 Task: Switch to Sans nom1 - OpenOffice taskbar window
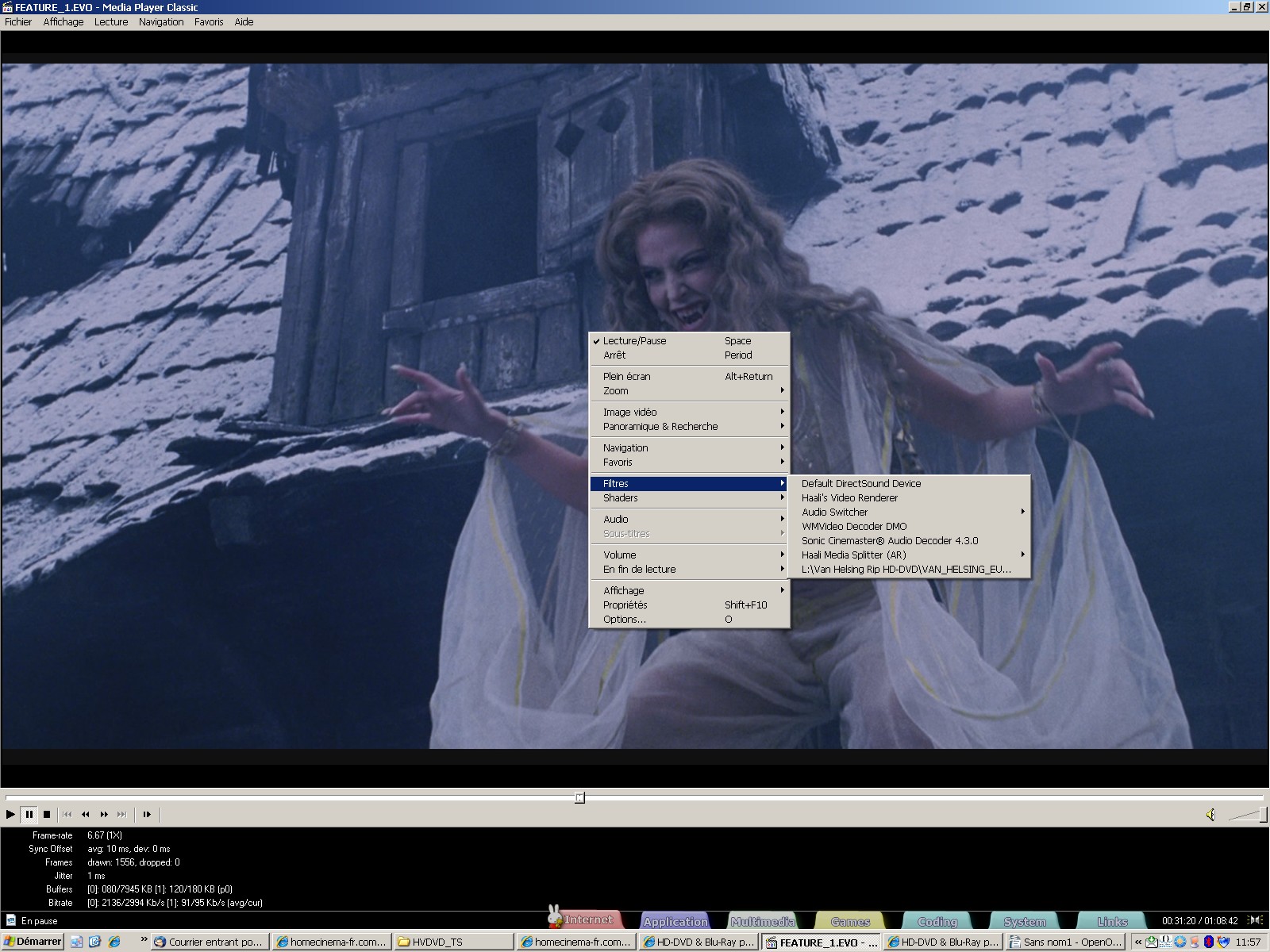[x=1065, y=942]
